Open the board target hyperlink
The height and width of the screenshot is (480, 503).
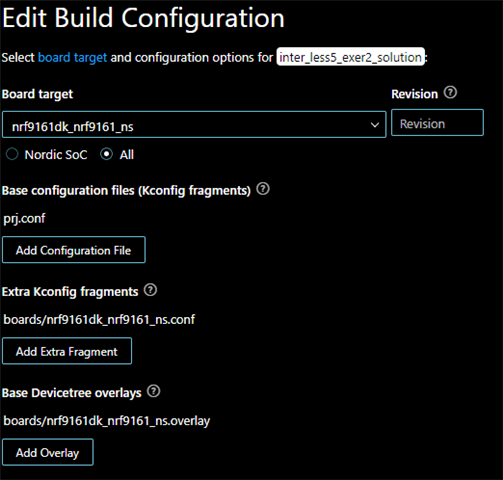coord(72,57)
